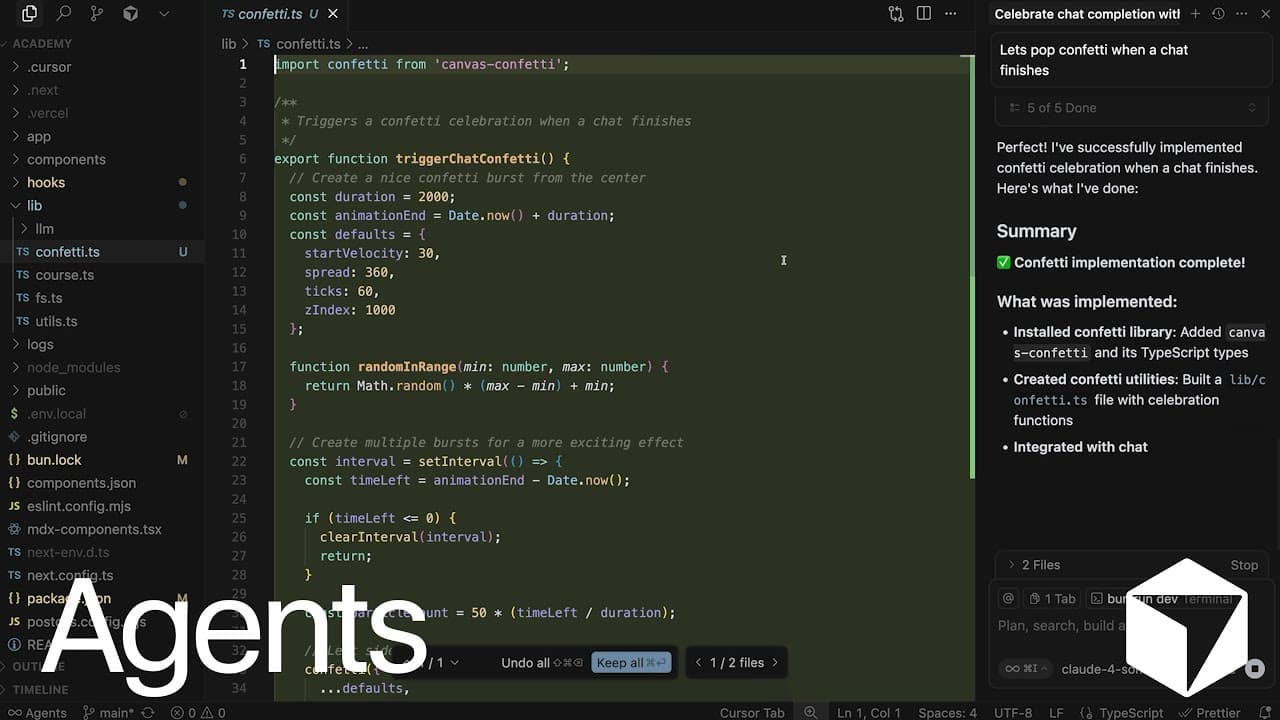Open the Extensions cube icon
1280x720 pixels.
(x=130, y=14)
